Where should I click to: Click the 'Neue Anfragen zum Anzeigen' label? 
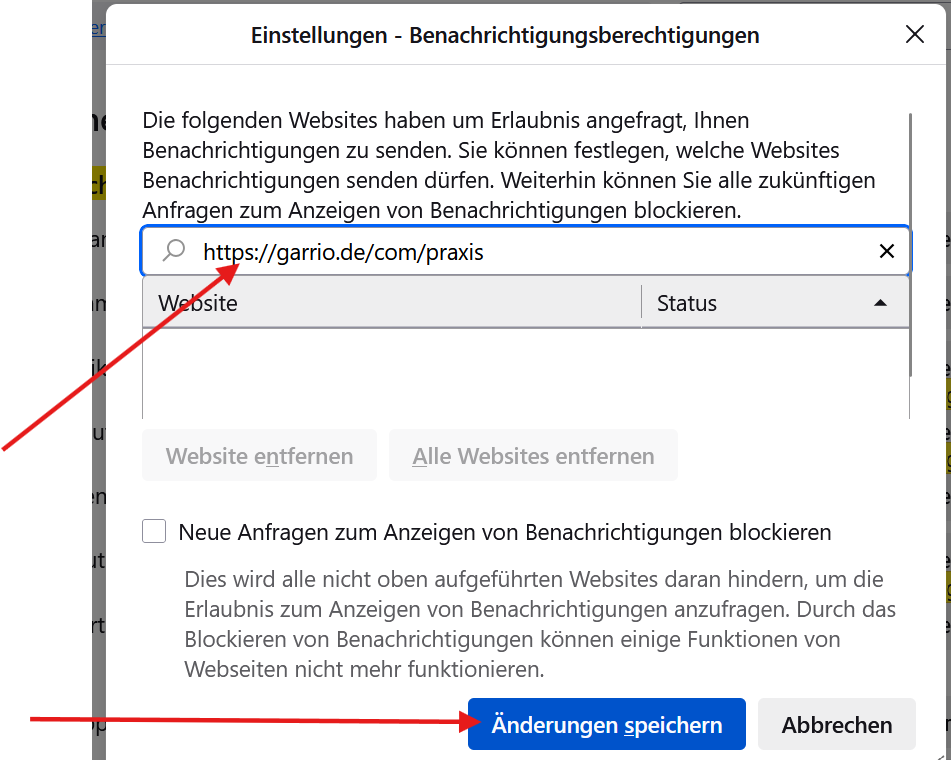pyautogui.click(x=505, y=532)
